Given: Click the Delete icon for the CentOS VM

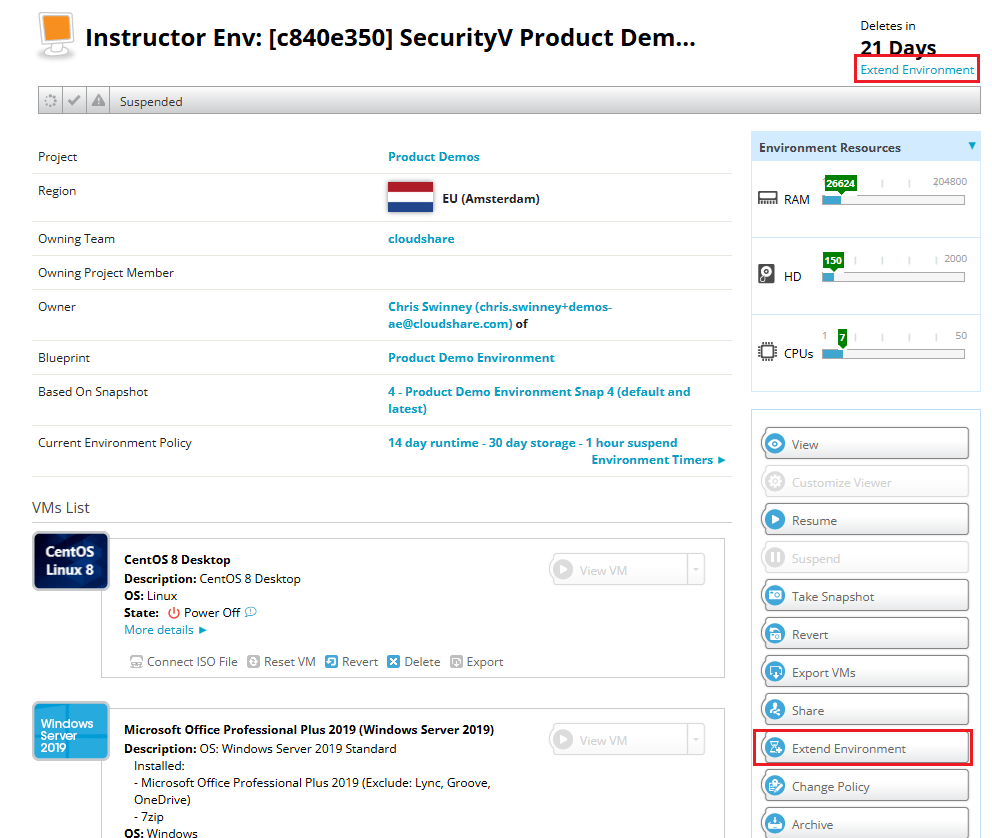Looking at the screenshot, I should coord(392,661).
